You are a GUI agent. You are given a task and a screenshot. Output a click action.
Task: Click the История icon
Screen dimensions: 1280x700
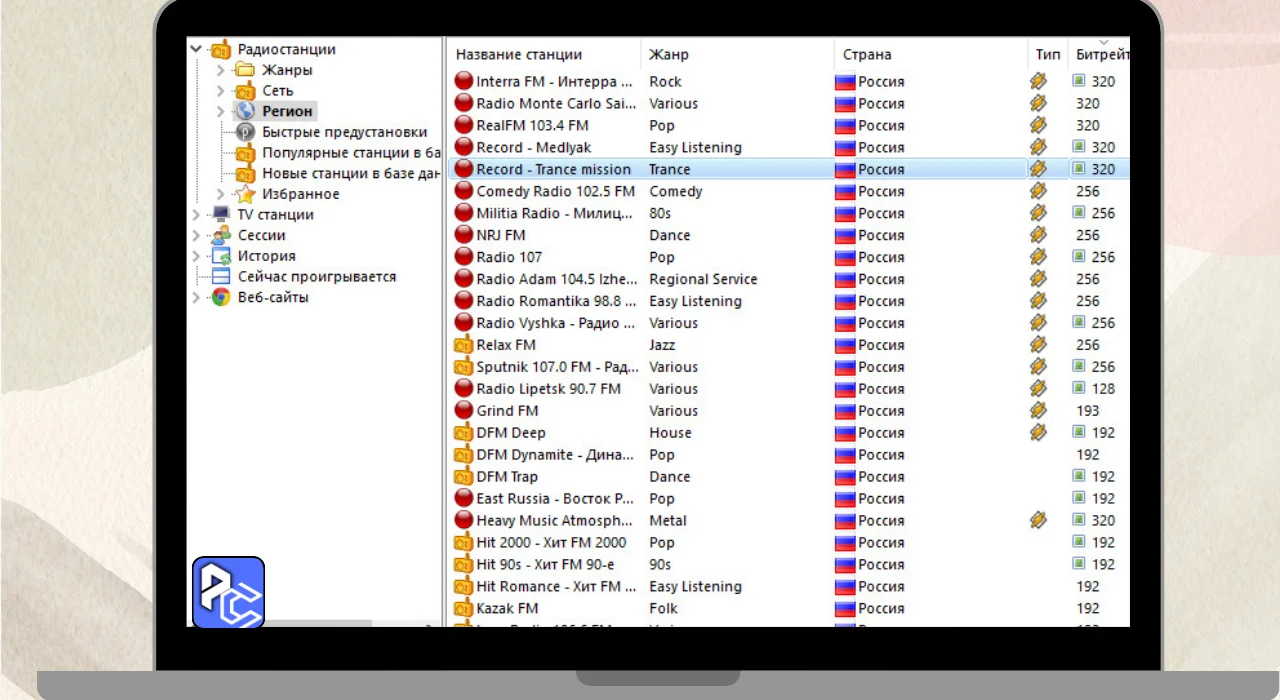221,256
